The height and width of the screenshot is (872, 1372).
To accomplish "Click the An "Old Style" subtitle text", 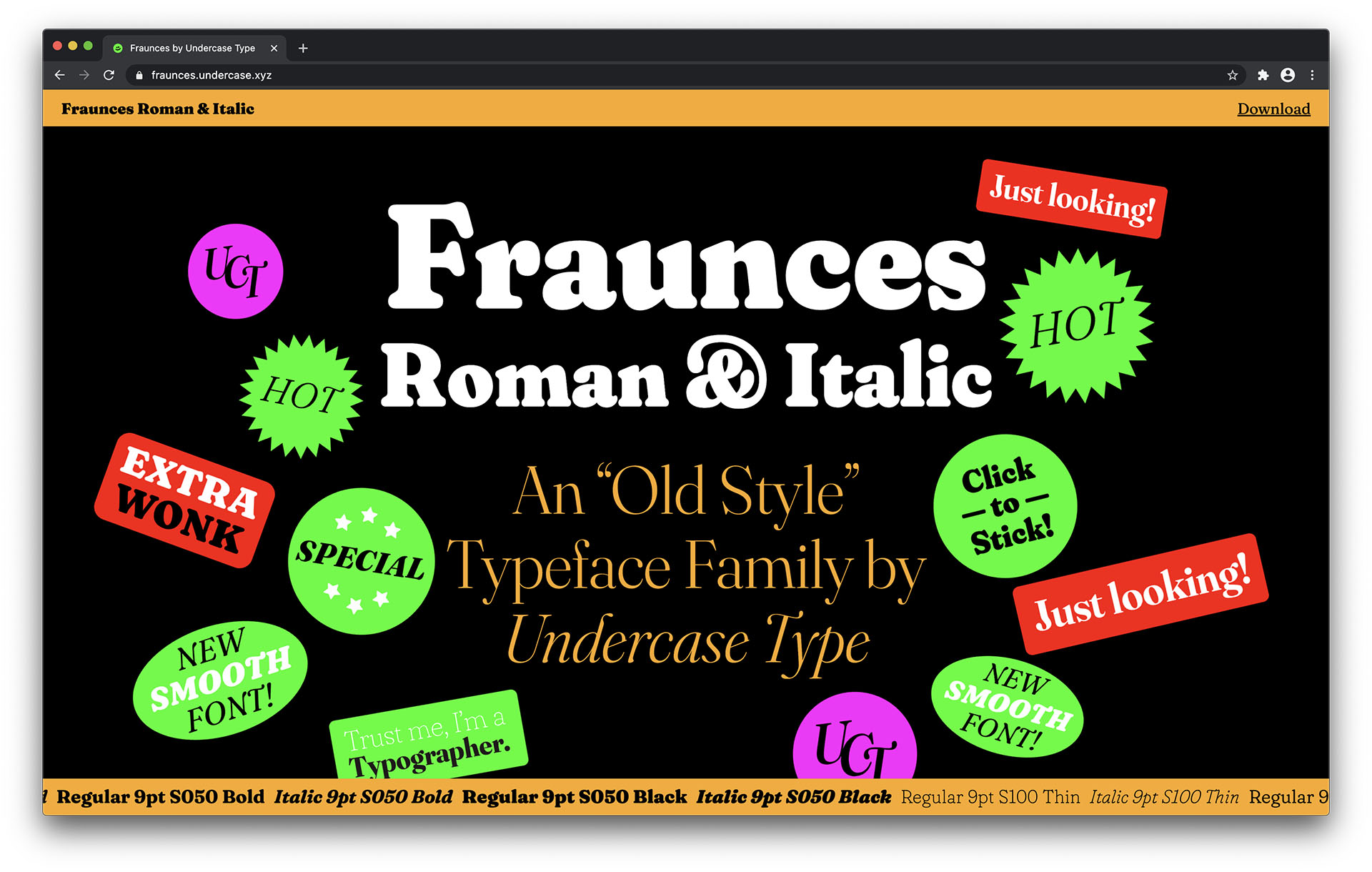I will pyautogui.click(x=686, y=492).
